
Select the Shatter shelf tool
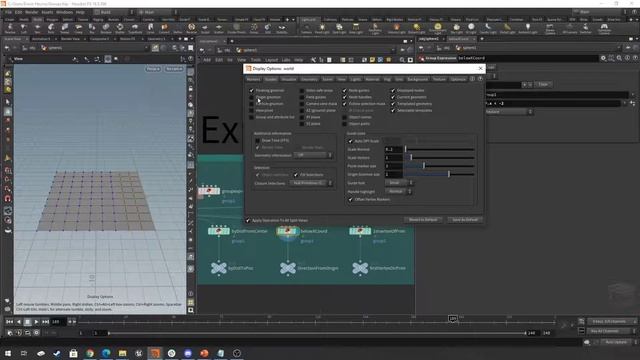(120, 29)
